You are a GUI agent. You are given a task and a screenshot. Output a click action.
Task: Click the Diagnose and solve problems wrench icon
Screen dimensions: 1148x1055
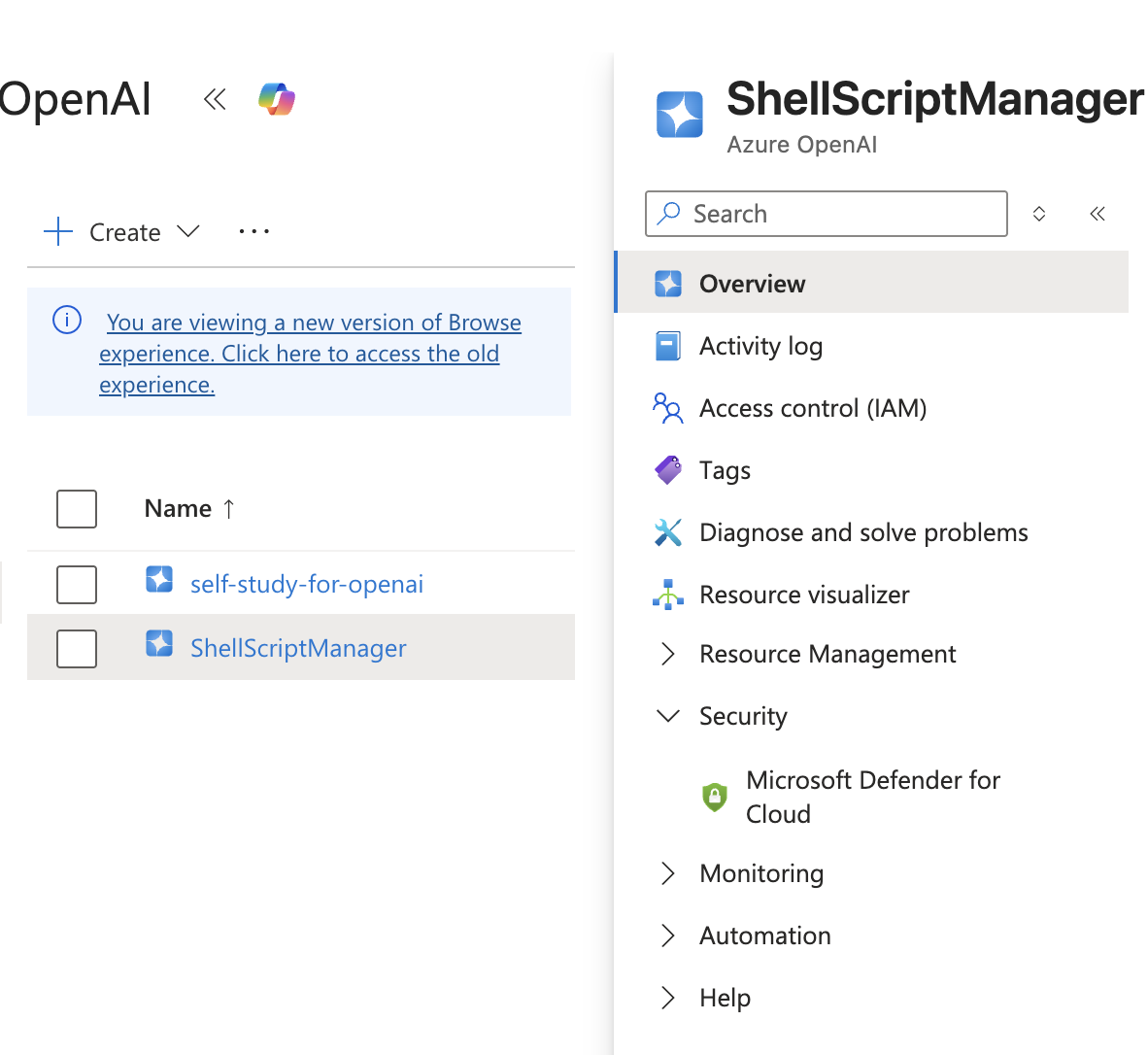pos(668,532)
